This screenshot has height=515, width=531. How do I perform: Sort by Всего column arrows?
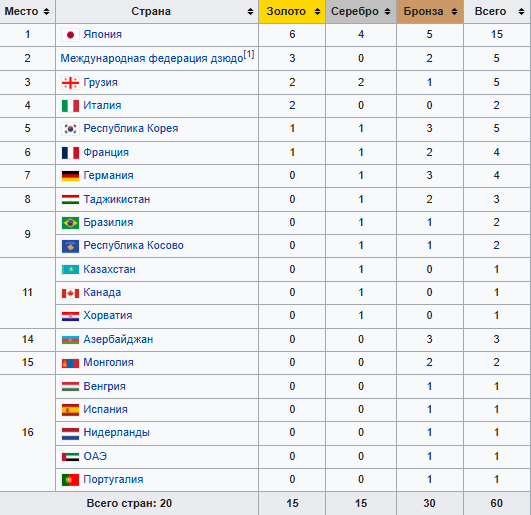521,12
